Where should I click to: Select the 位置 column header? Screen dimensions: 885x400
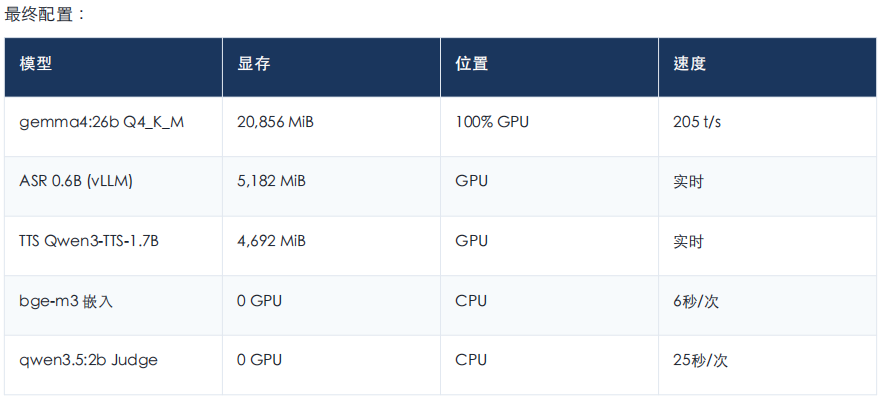[x=472, y=64]
